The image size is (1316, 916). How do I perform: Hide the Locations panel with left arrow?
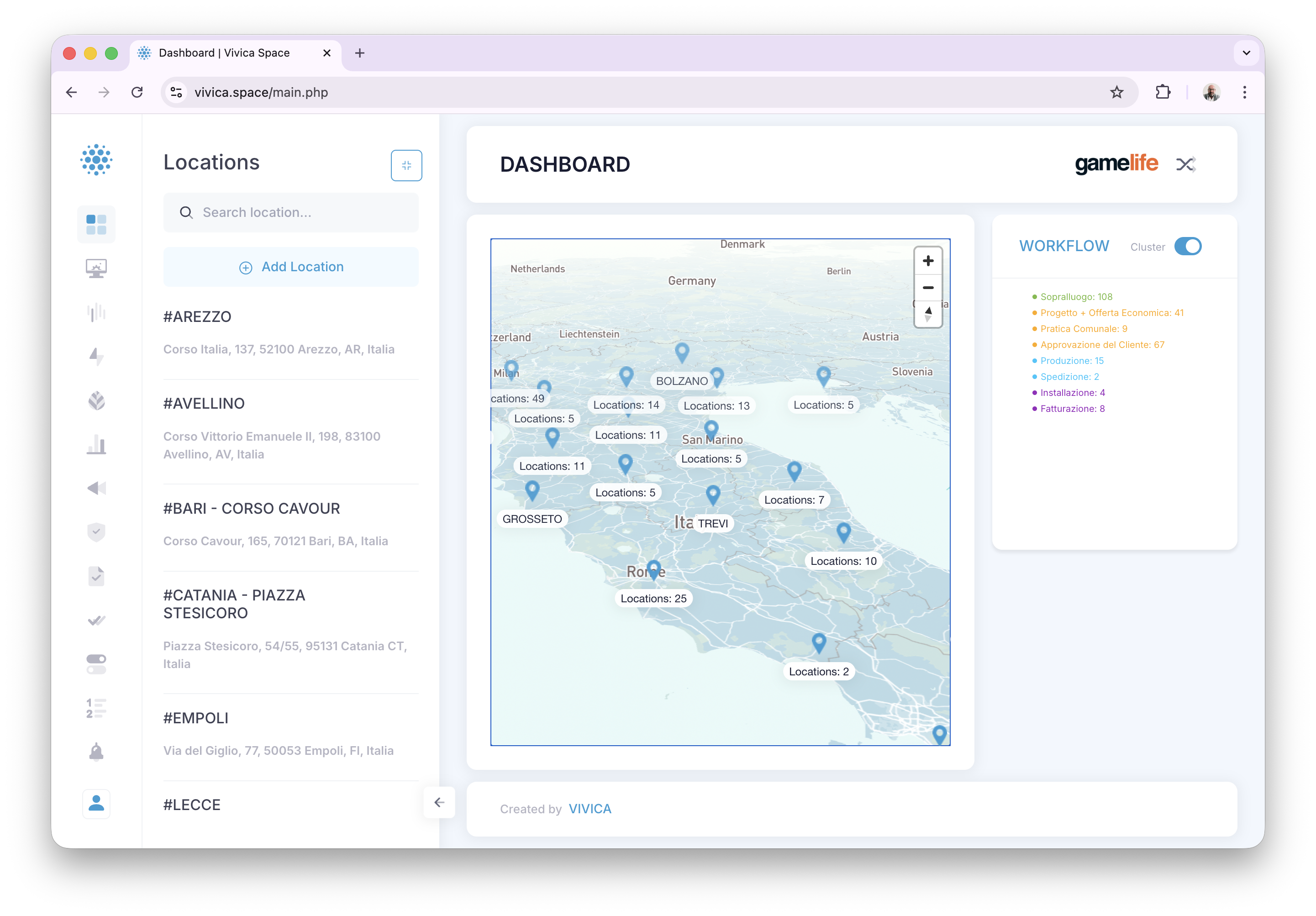pyautogui.click(x=439, y=802)
